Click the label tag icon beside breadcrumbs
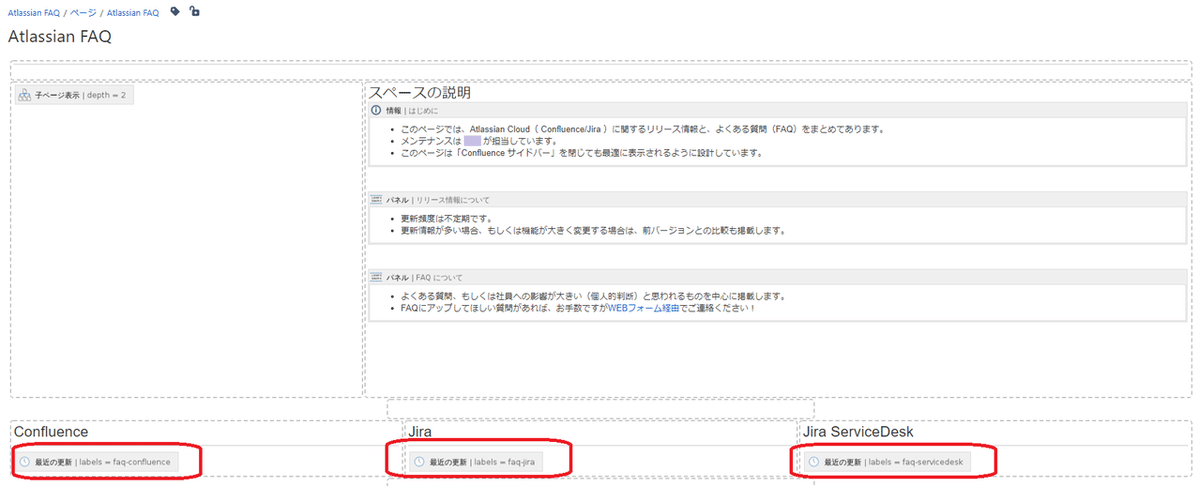This screenshot has width=1200, height=486. [x=176, y=12]
